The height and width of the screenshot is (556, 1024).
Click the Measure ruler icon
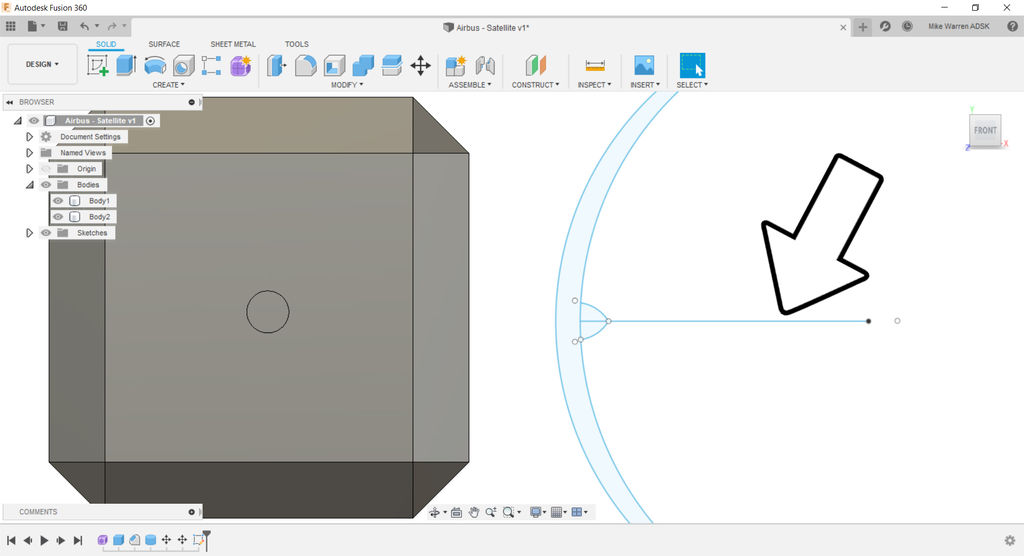point(595,65)
